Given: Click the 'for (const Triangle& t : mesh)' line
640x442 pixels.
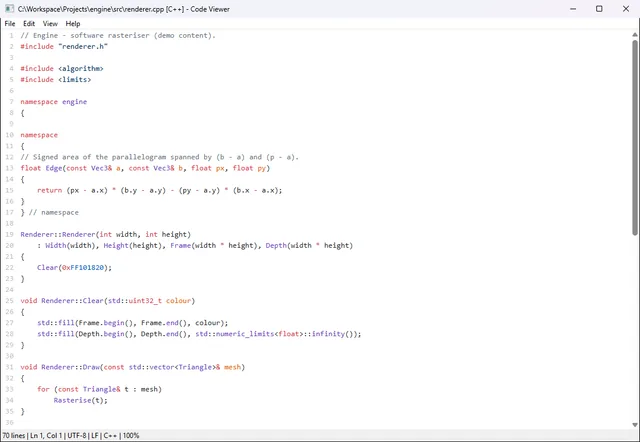Looking at the screenshot, I should pyautogui.click(x=100, y=389).
